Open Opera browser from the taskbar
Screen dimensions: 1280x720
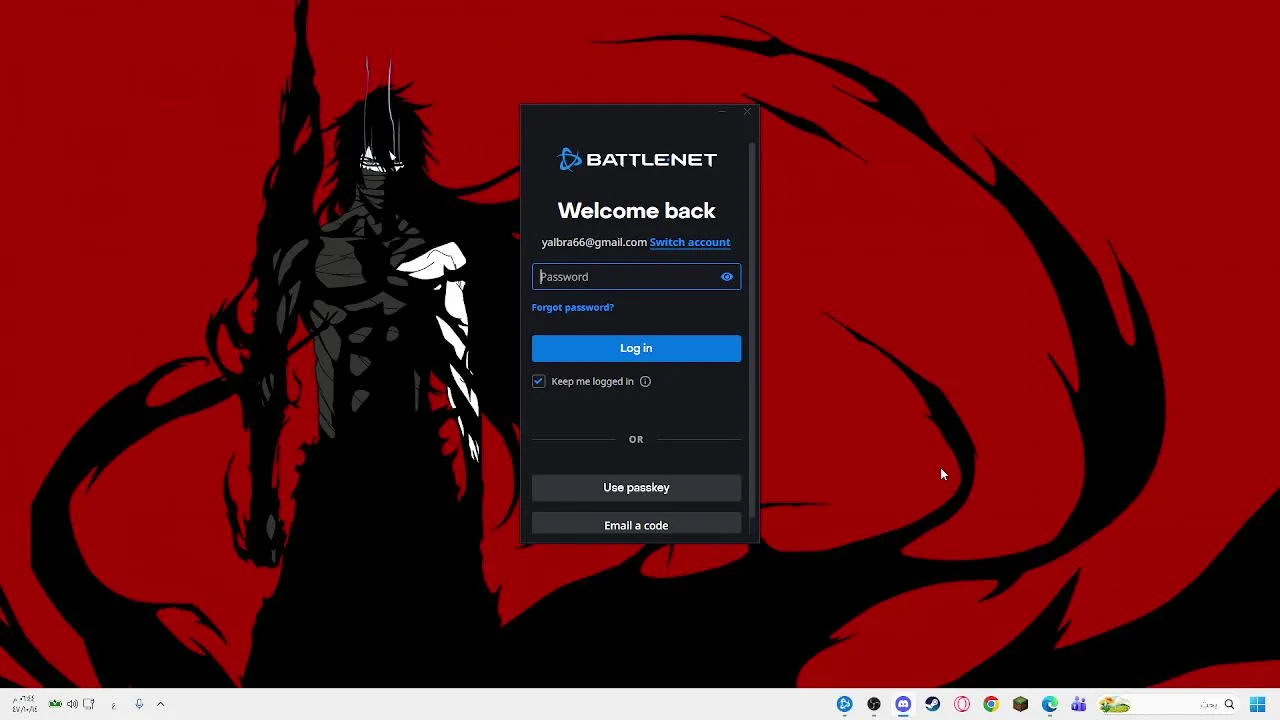click(x=962, y=705)
